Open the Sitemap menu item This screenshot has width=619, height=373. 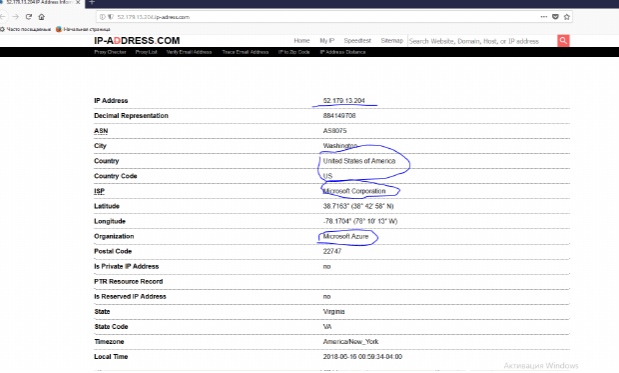392,41
